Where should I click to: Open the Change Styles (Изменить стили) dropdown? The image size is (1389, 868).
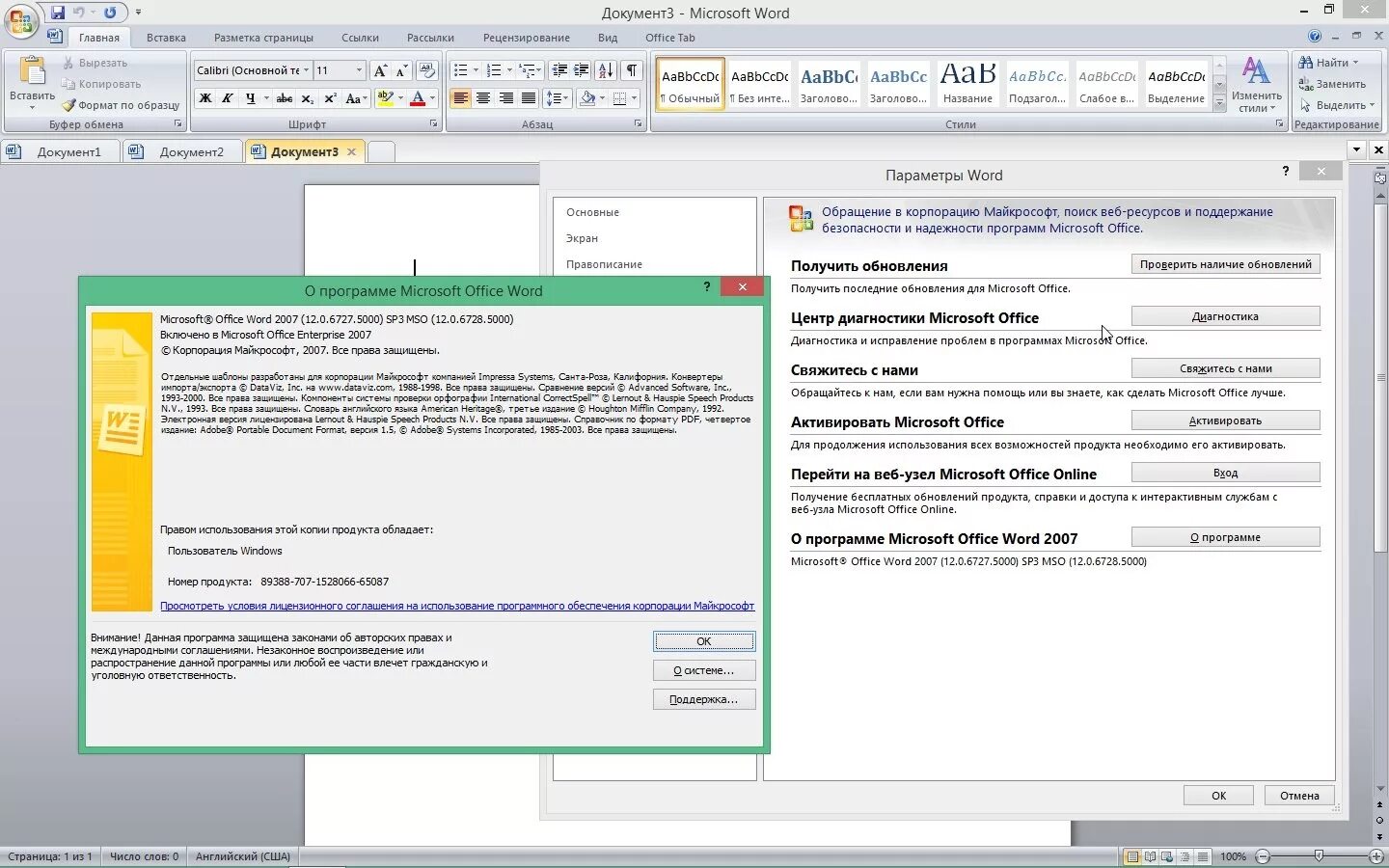tap(1256, 85)
